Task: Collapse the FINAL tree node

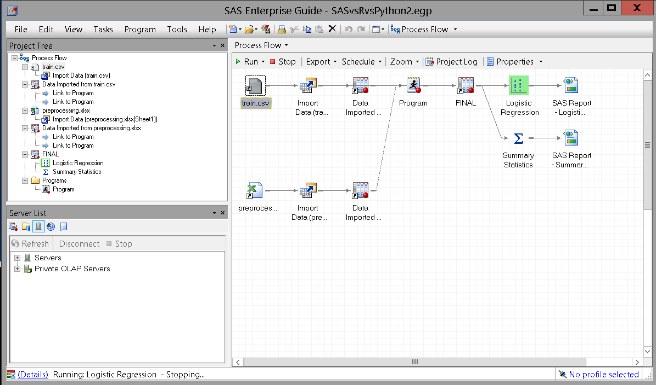Action: click(x=25, y=154)
